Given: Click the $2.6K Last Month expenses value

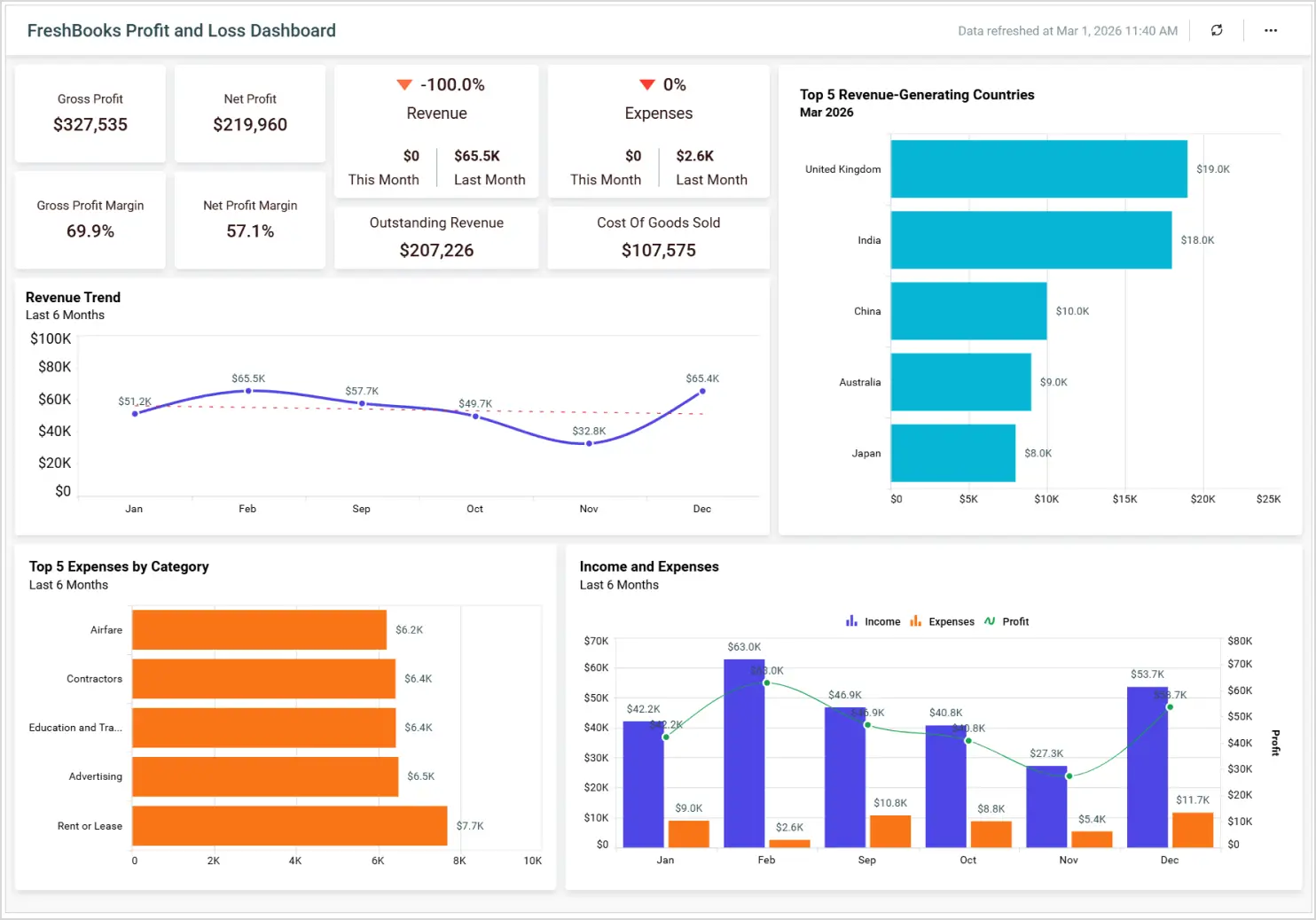Looking at the screenshot, I should point(695,156).
